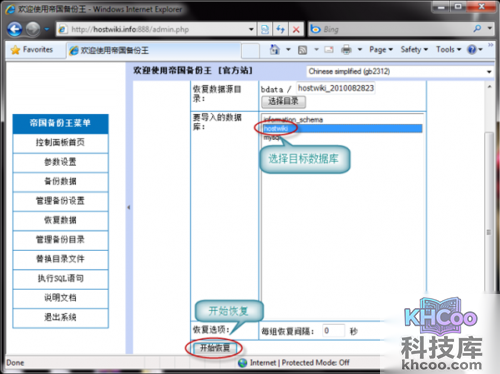The height and width of the screenshot is (374, 500).
Task: Select the 欢迎使用帝国备份王 browser tab
Action: click(153, 51)
